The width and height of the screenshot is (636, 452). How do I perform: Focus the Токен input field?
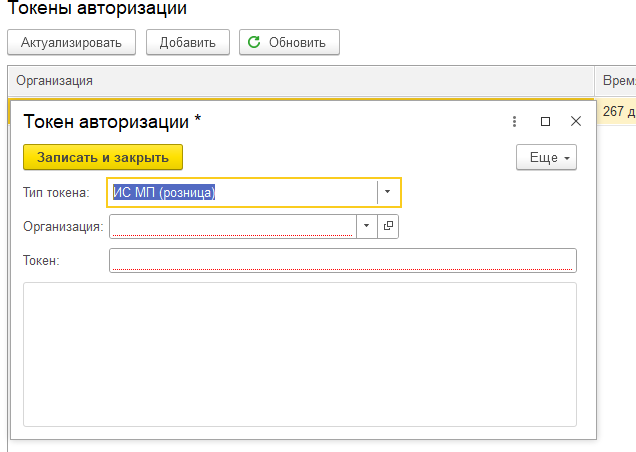pyautogui.click(x=343, y=260)
